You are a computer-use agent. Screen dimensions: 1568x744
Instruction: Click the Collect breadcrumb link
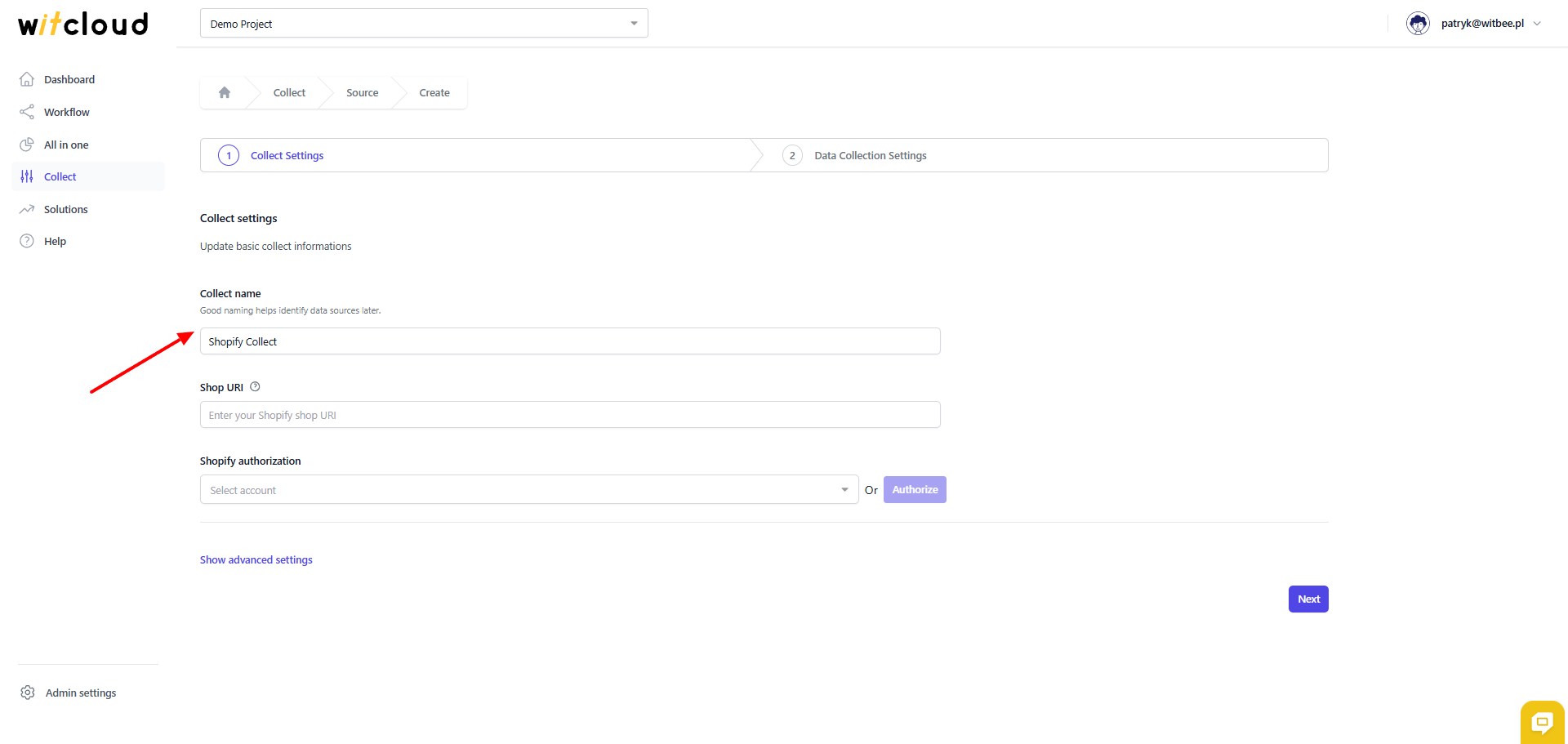[289, 93]
